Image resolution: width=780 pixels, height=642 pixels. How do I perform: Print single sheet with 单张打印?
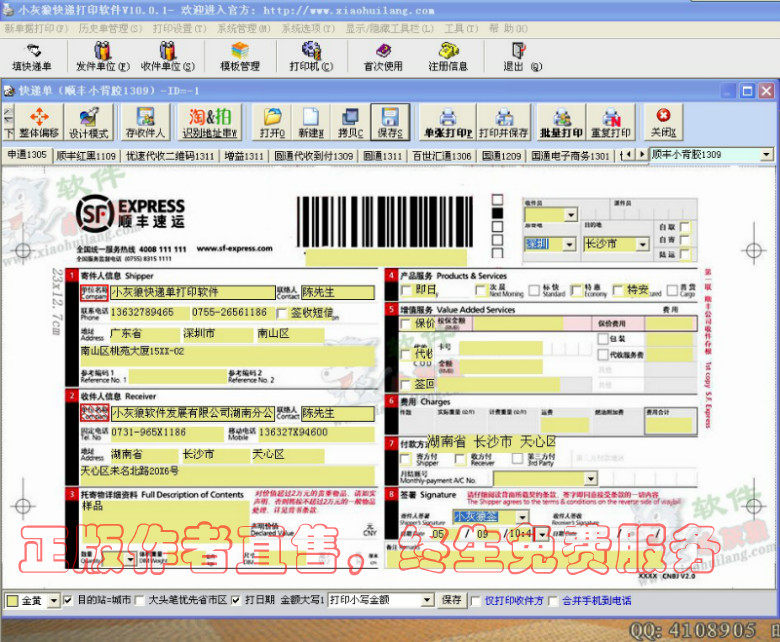click(x=448, y=122)
